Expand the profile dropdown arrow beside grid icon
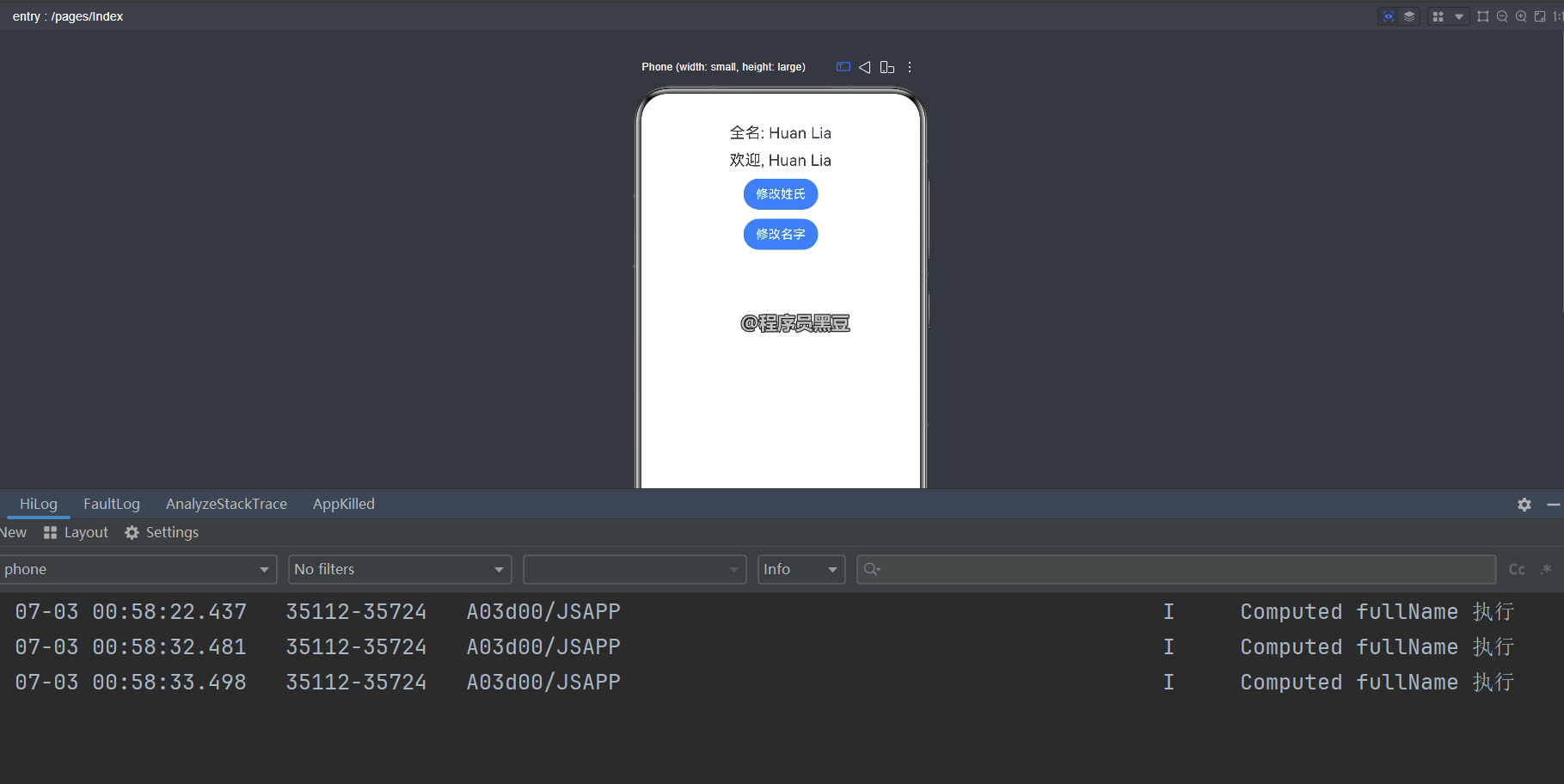The image size is (1564, 784). click(x=1458, y=16)
